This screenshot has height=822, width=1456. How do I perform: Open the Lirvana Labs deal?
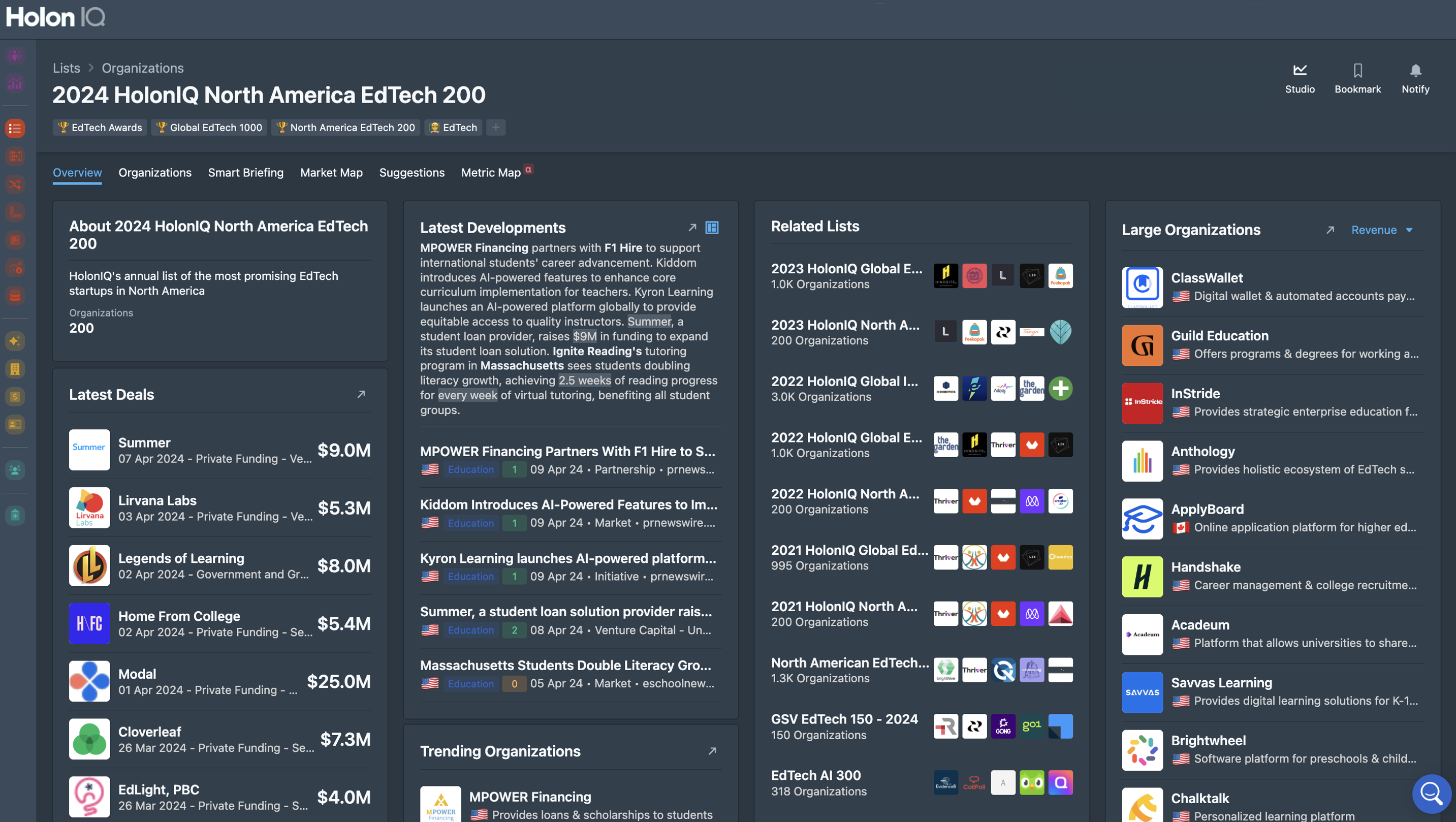pyautogui.click(x=219, y=508)
